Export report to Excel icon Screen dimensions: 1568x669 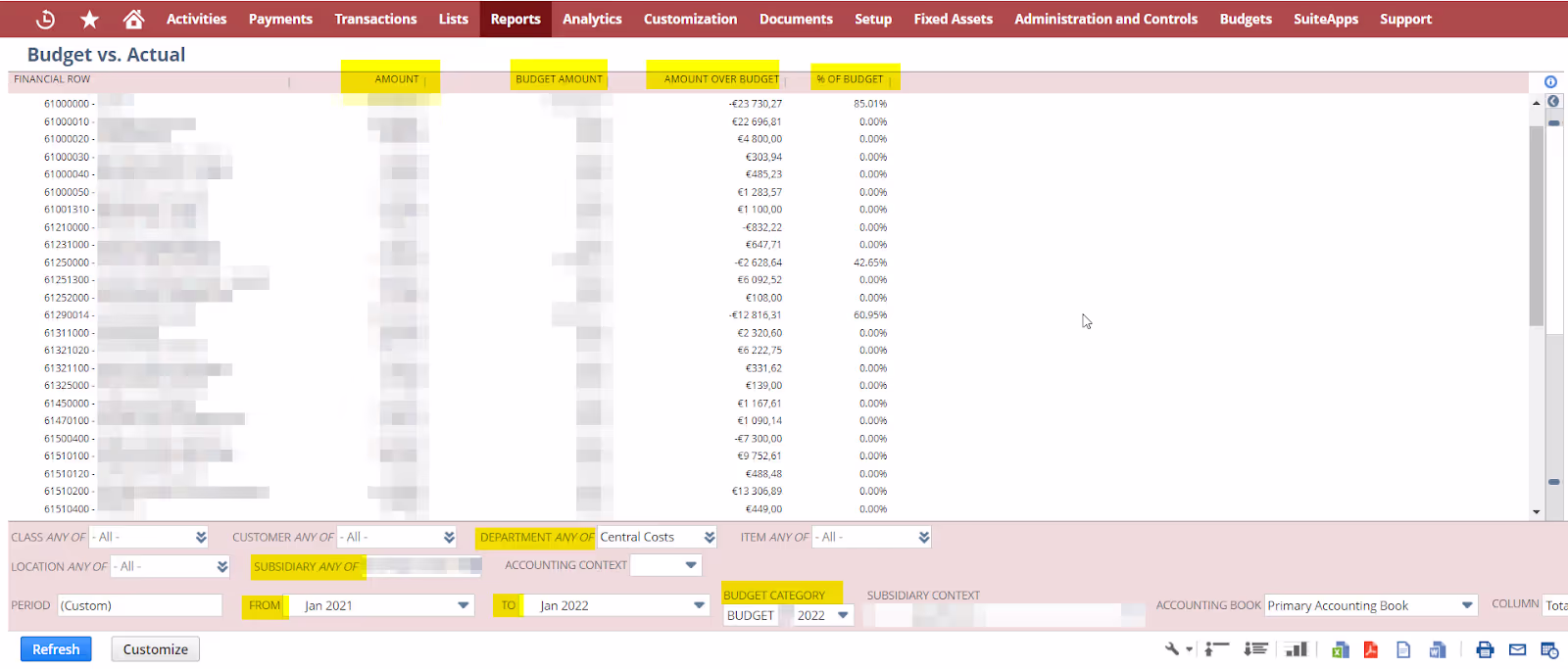[1340, 649]
